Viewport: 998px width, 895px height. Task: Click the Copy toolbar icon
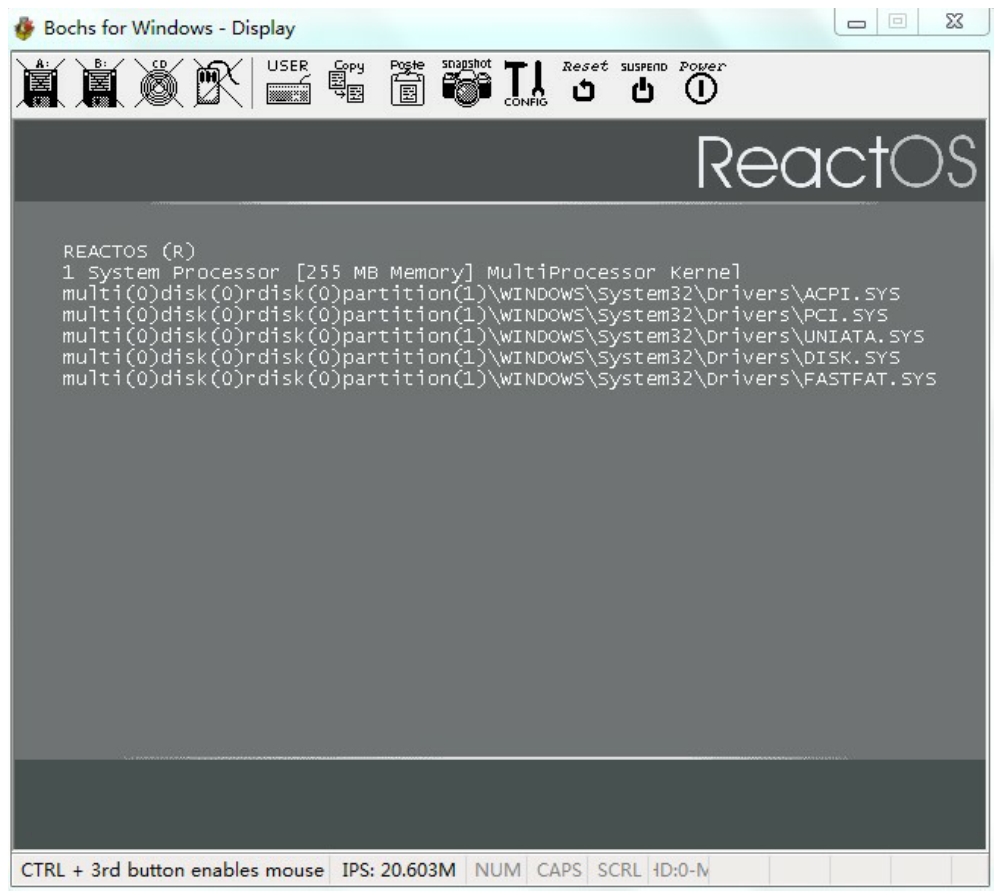click(x=348, y=82)
